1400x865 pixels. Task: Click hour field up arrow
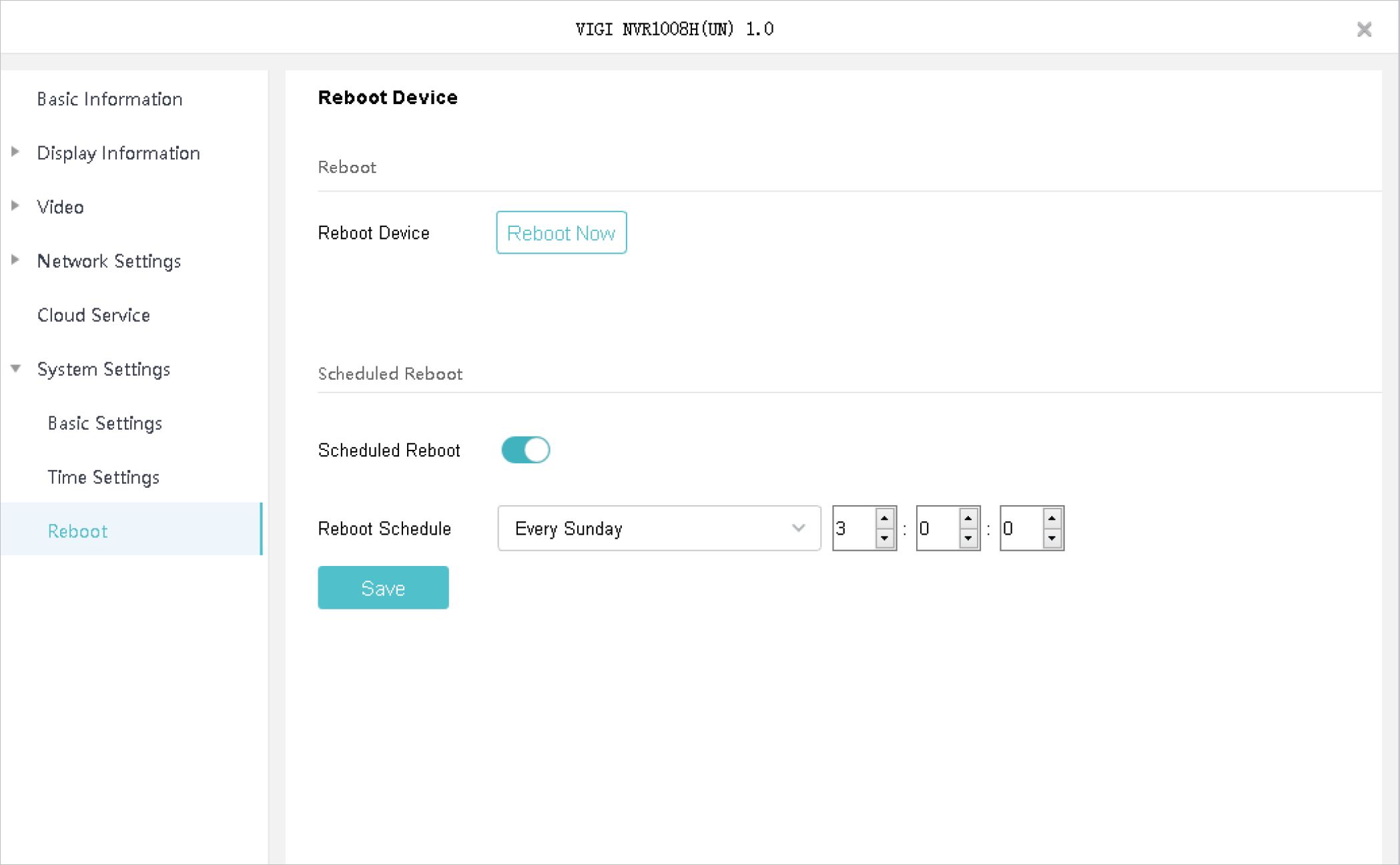tap(884, 518)
